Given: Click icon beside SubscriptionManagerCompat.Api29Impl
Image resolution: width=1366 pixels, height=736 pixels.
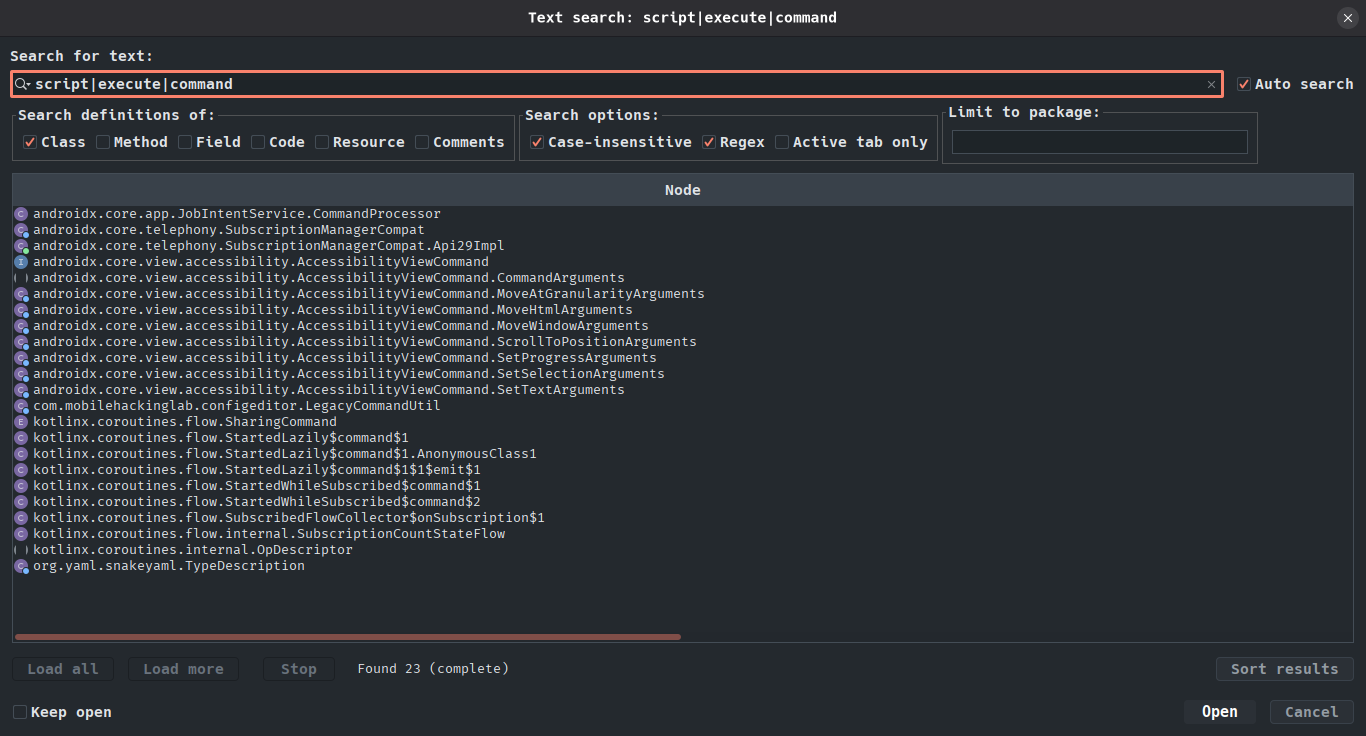Looking at the screenshot, I should pyautogui.click(x=21, y=246).
